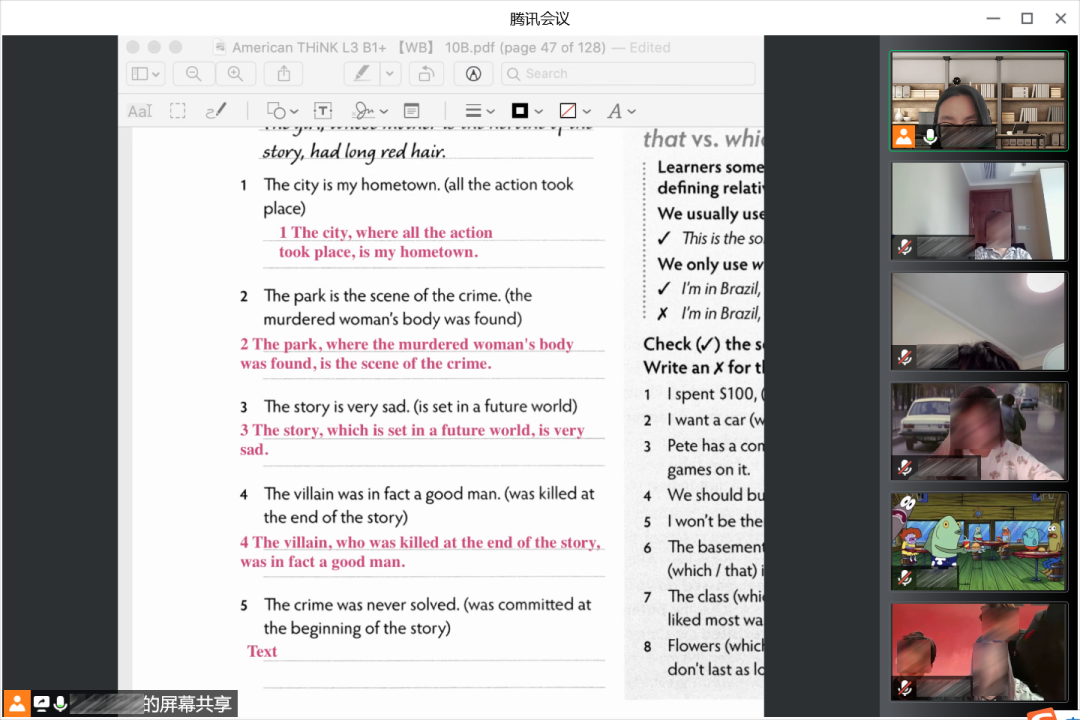Click the PDF document icon in title bar

220,47
